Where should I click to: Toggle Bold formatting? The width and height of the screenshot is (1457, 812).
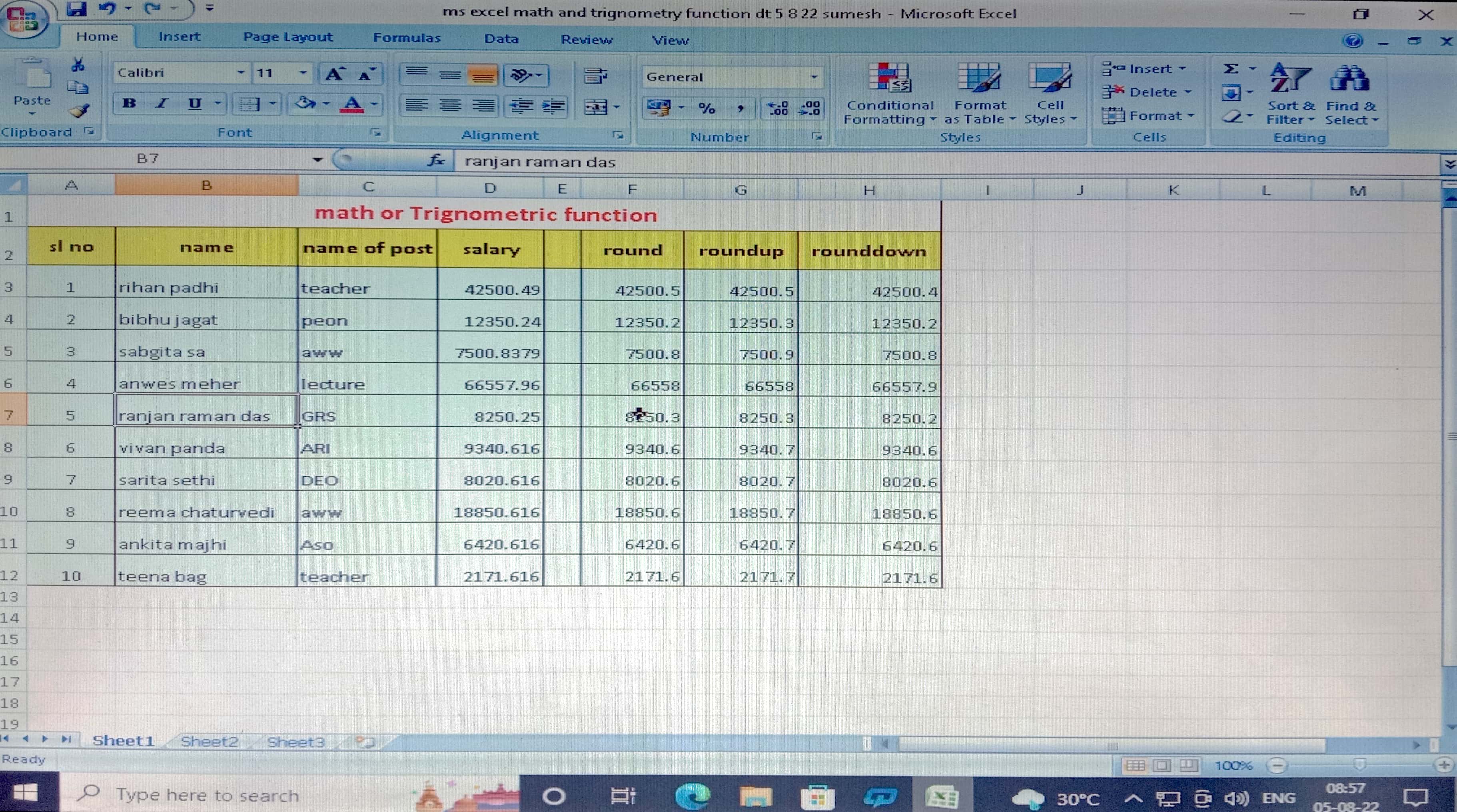[129, 103]
